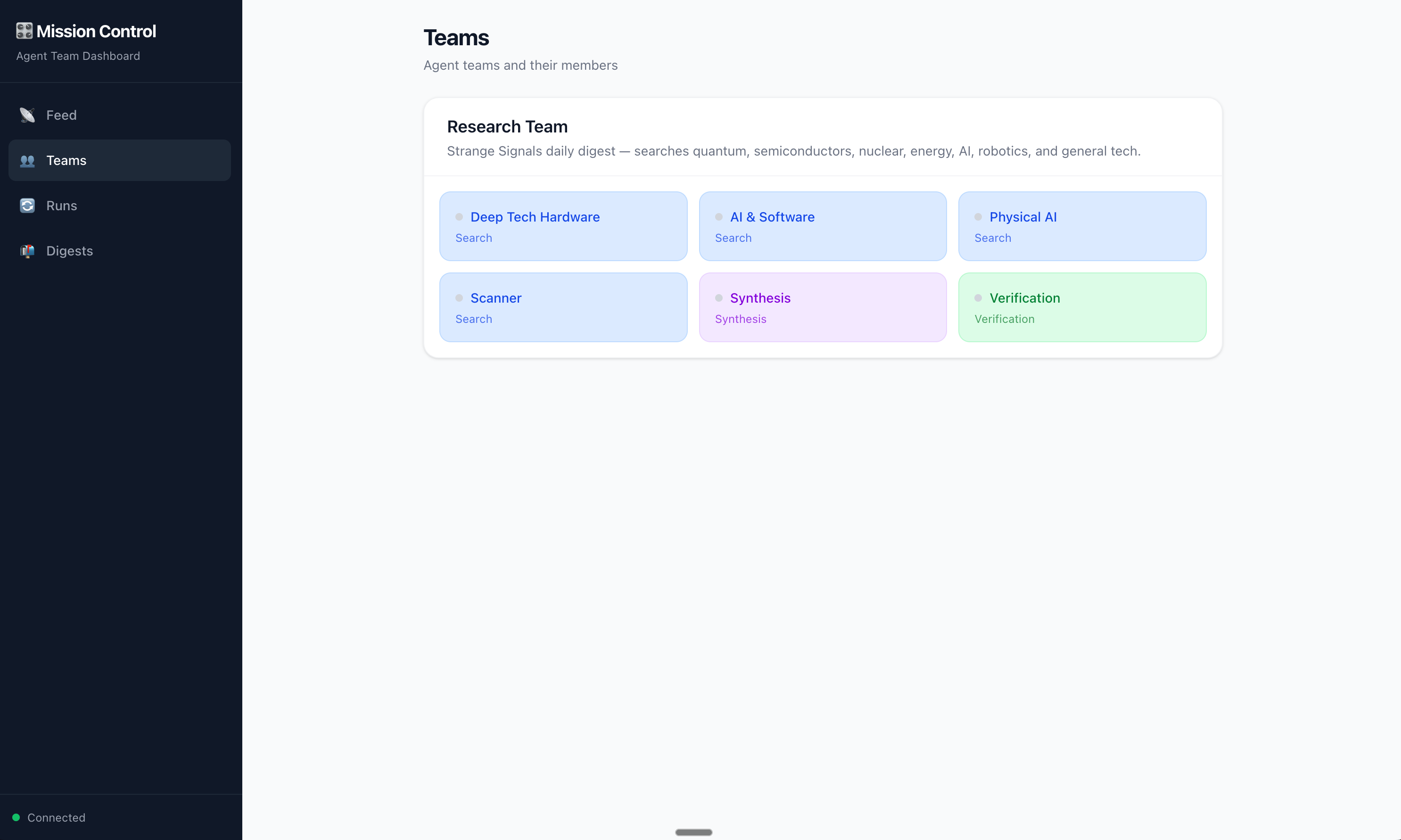Open the Scanner search agent card
Screen dimensions: 1401x840
click(x=563, y=307)
